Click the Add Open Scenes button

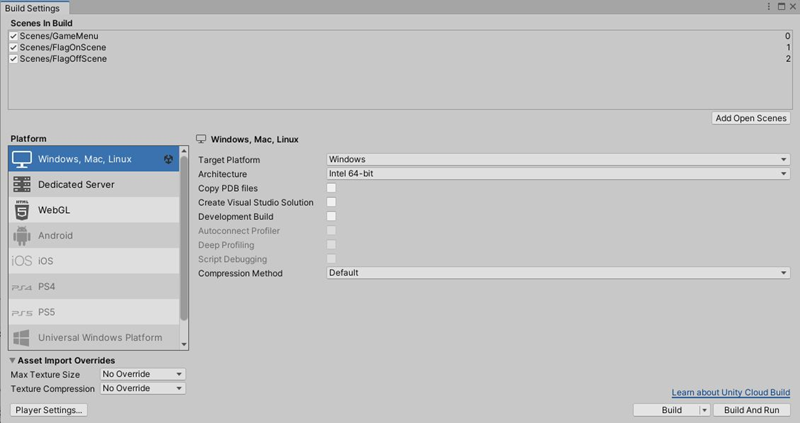tap(751, 118)
